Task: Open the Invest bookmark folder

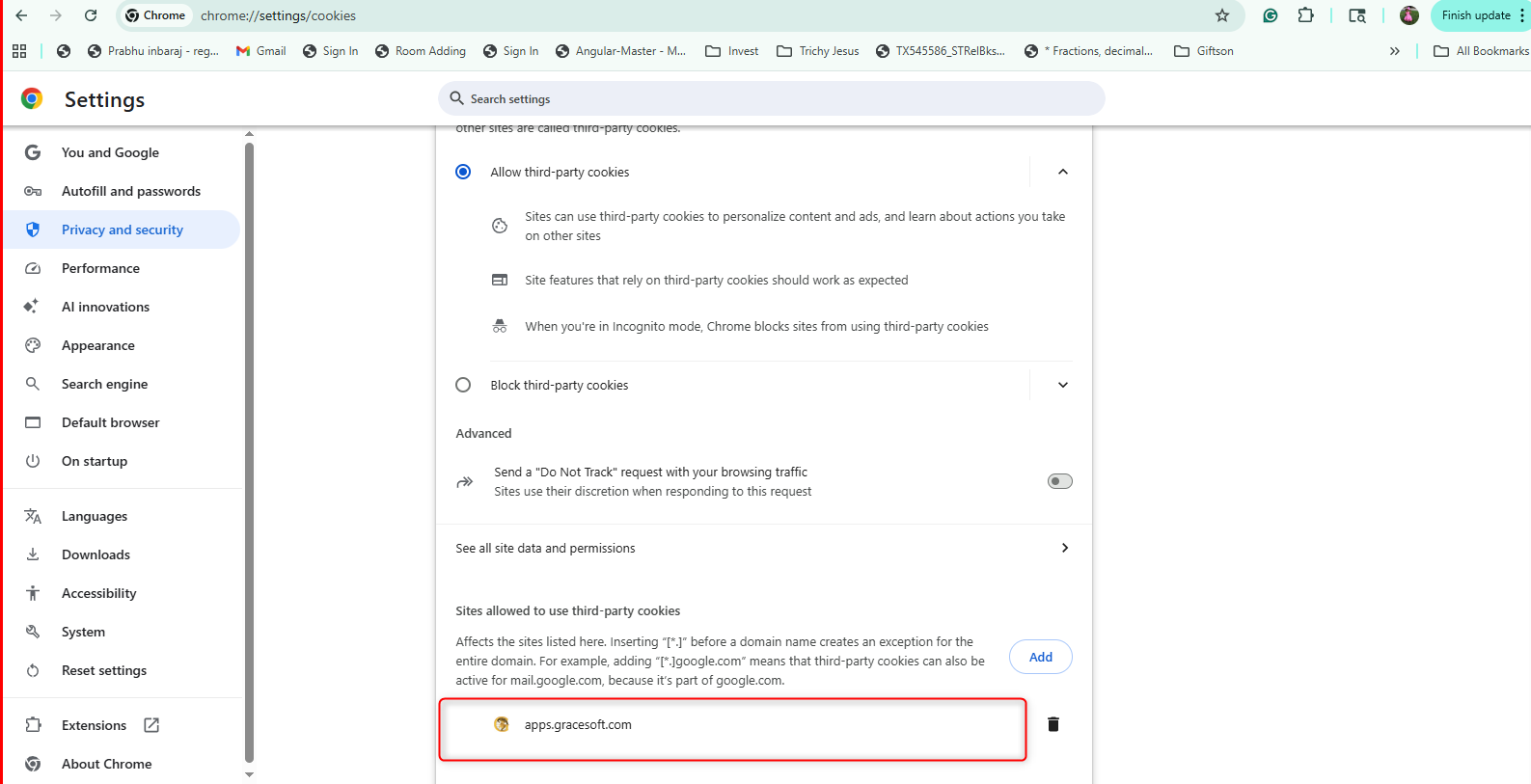Action: click(x=731, y=51)
